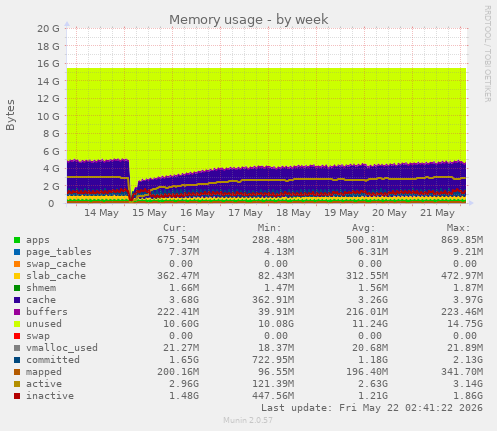Select the 'buffers' legend label
497x431 pixels.
47,312
